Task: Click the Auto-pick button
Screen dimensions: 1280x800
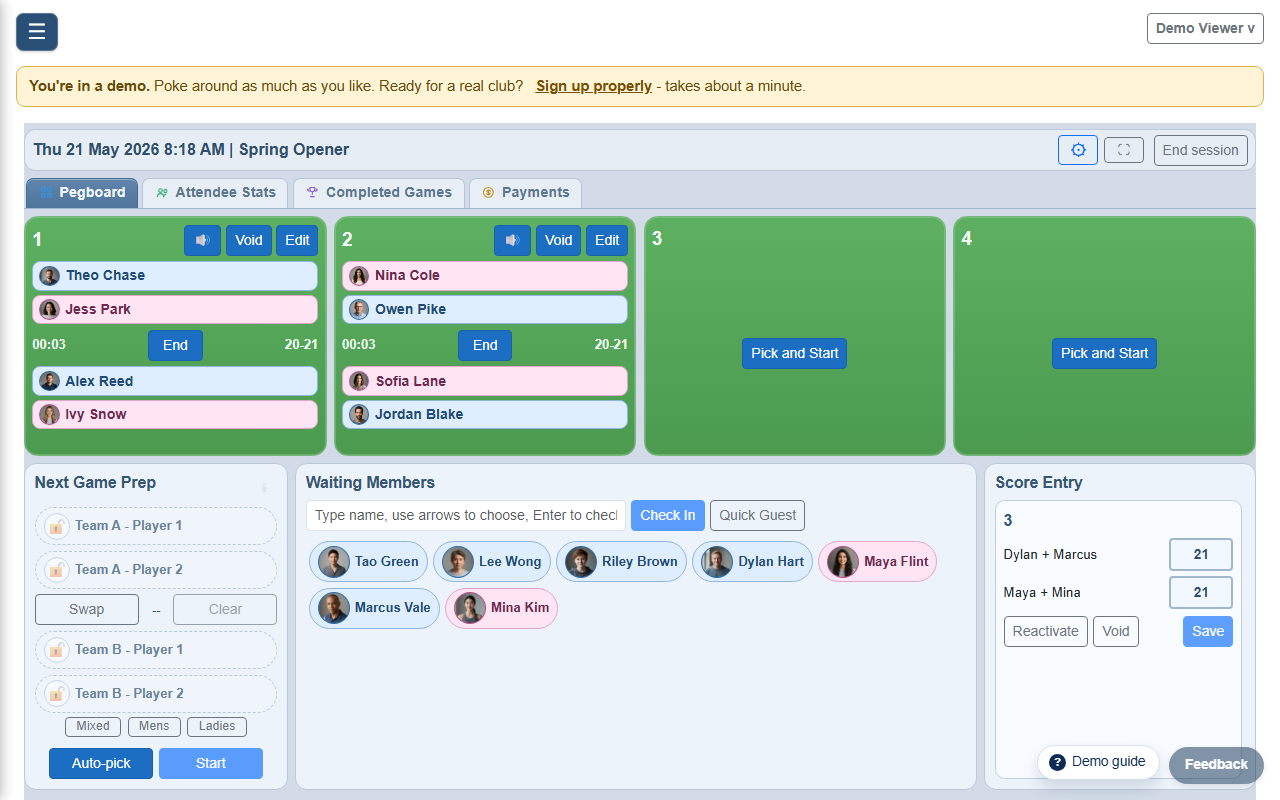Action: click(x=101, y=763)
